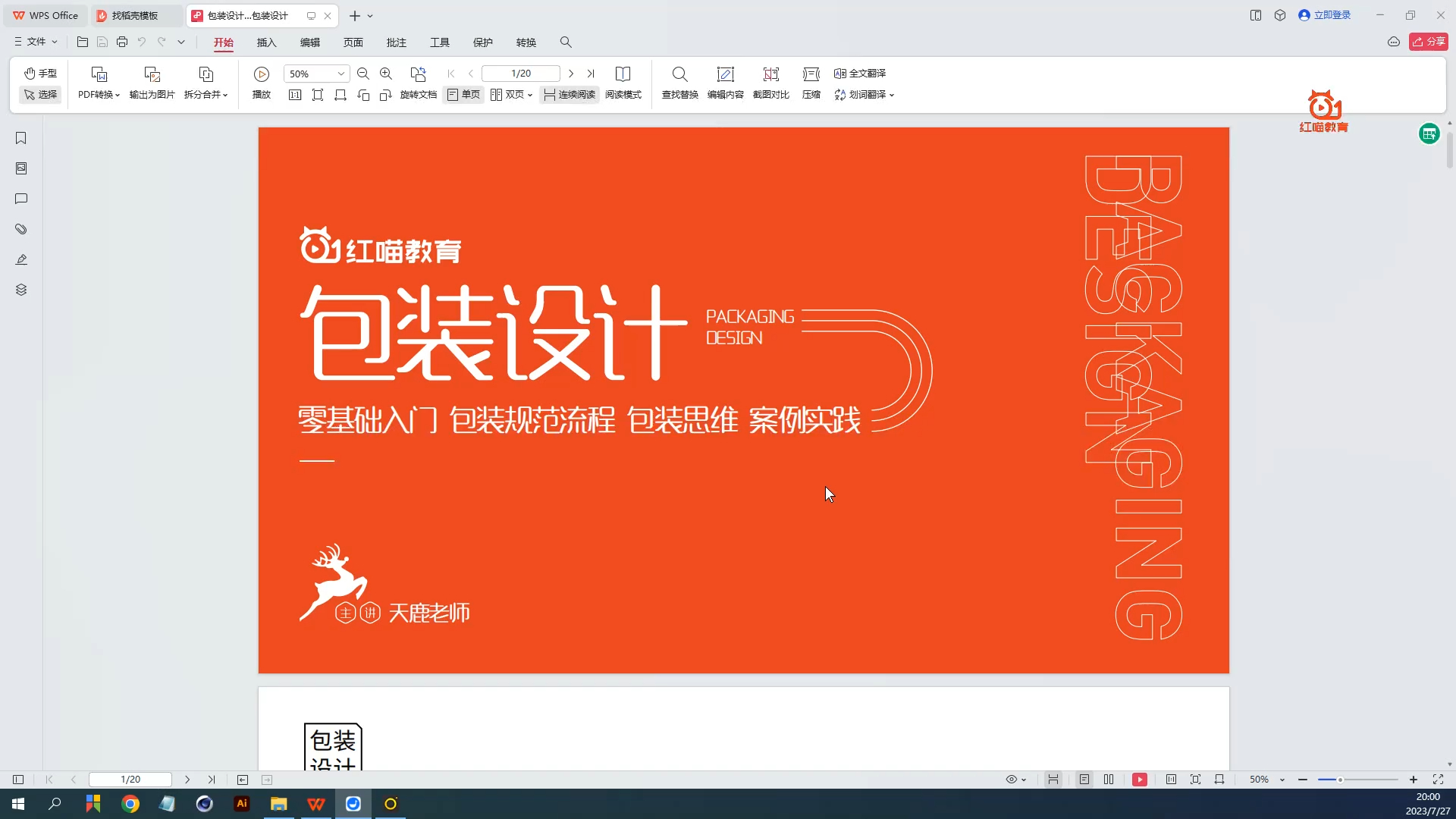
Task: Open 划词翻译 dropdown arrow
Action: pos(892,96)
